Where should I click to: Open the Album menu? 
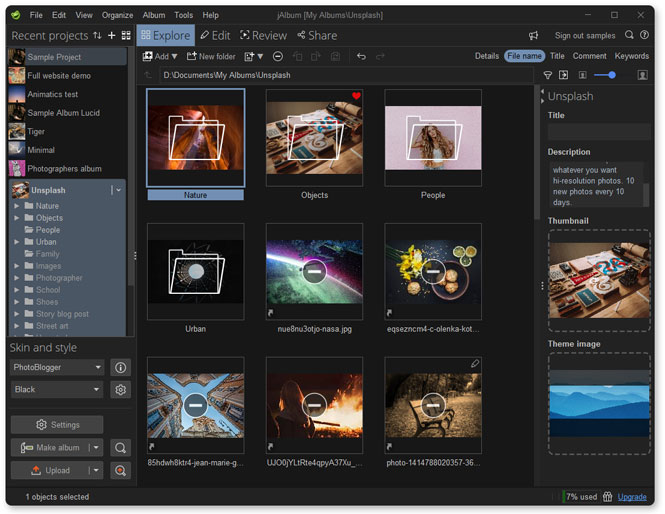(153, 15)
